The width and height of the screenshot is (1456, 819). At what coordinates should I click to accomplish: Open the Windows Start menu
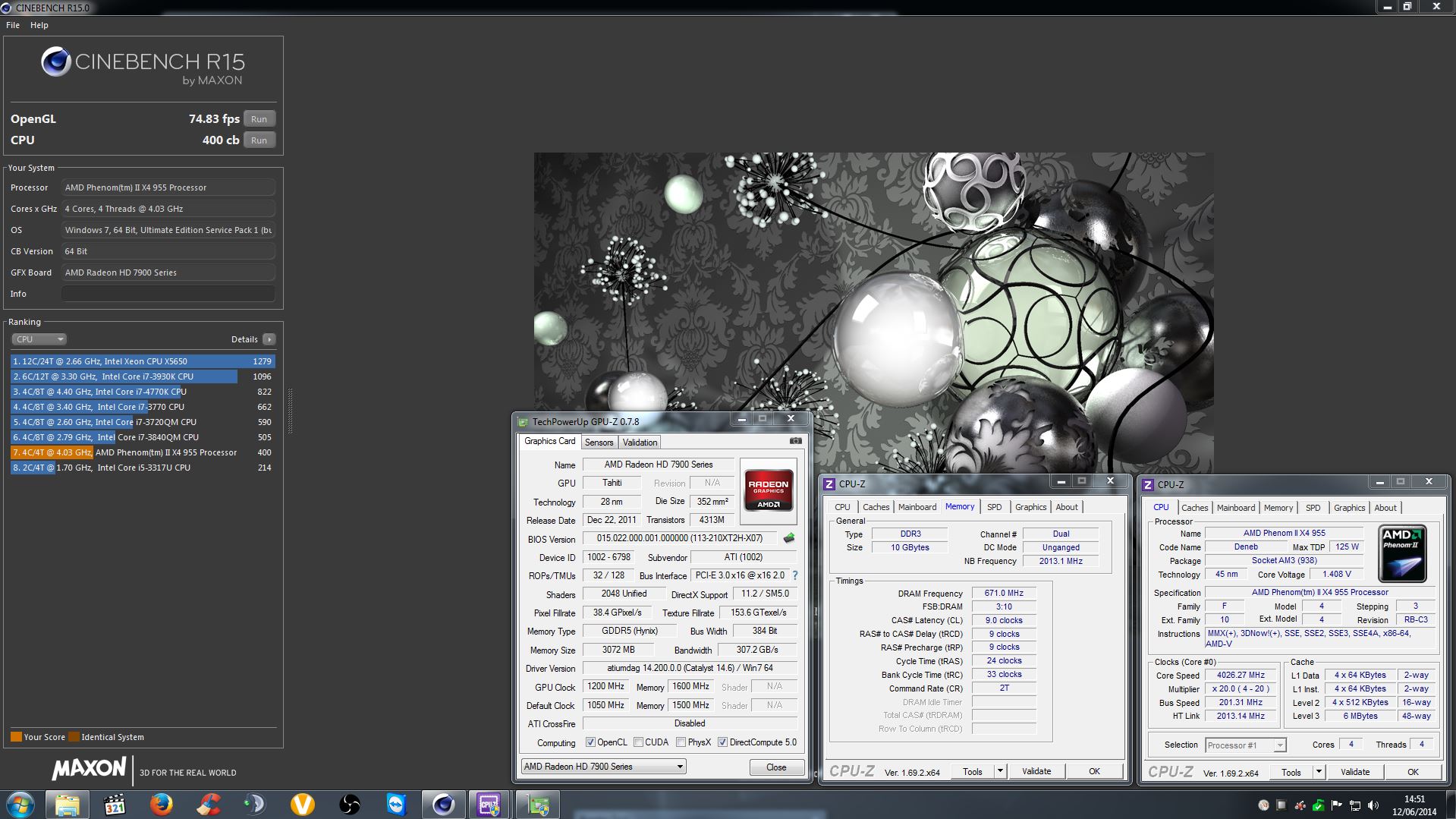[20, 805]
